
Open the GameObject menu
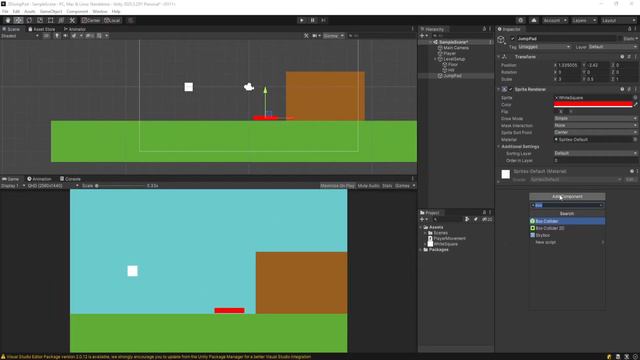tap(51, 11)
